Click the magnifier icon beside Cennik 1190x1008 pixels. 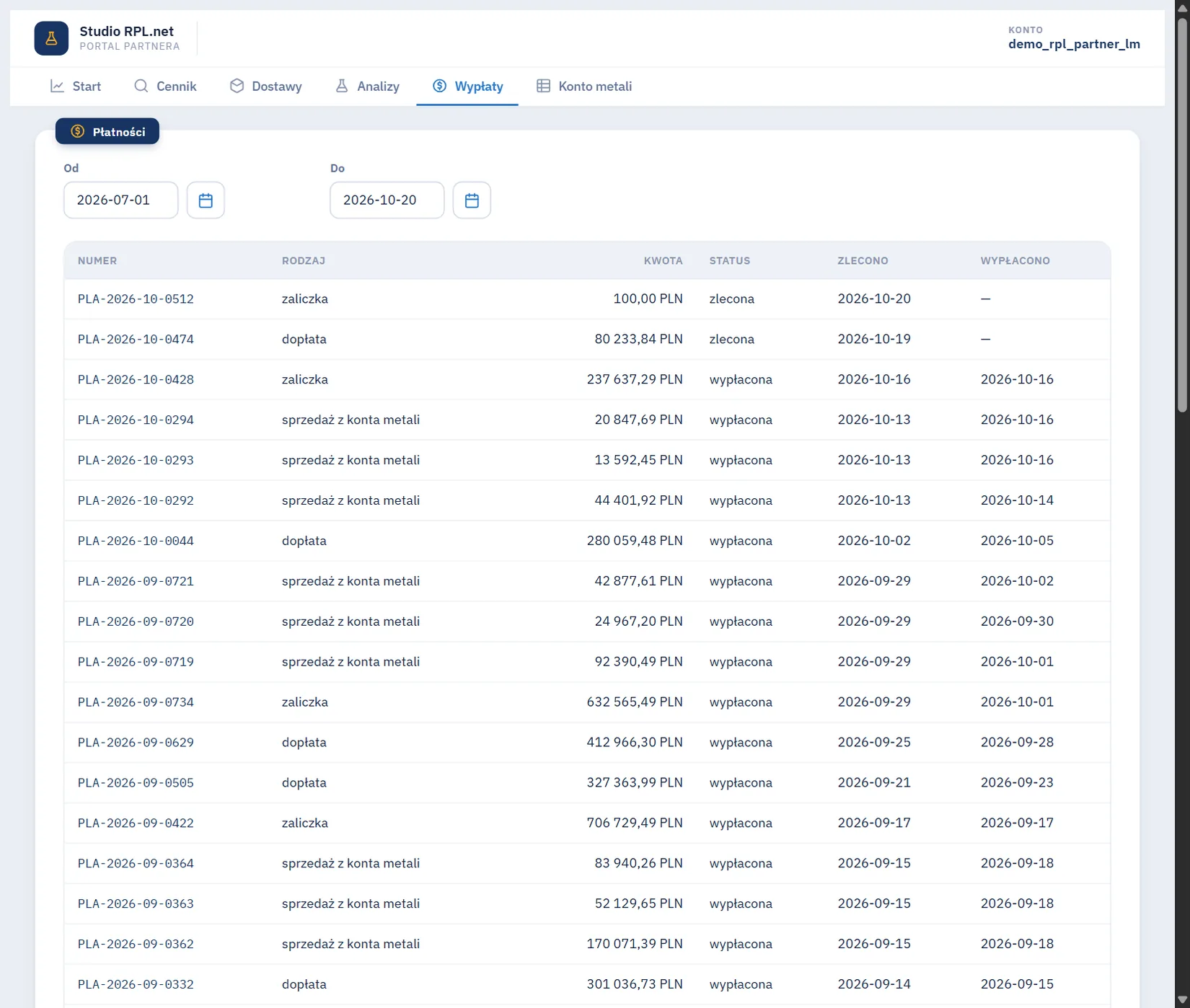point(141,87)
